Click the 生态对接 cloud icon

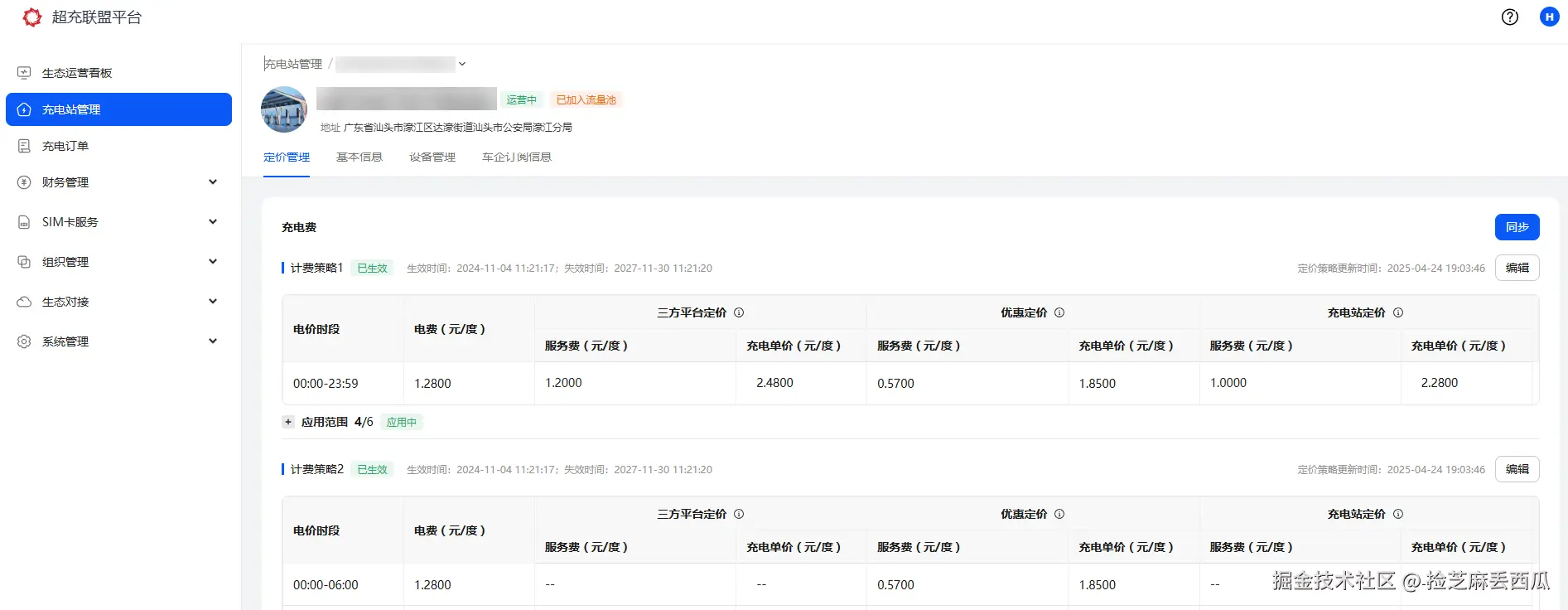click(x=24, y=302)
